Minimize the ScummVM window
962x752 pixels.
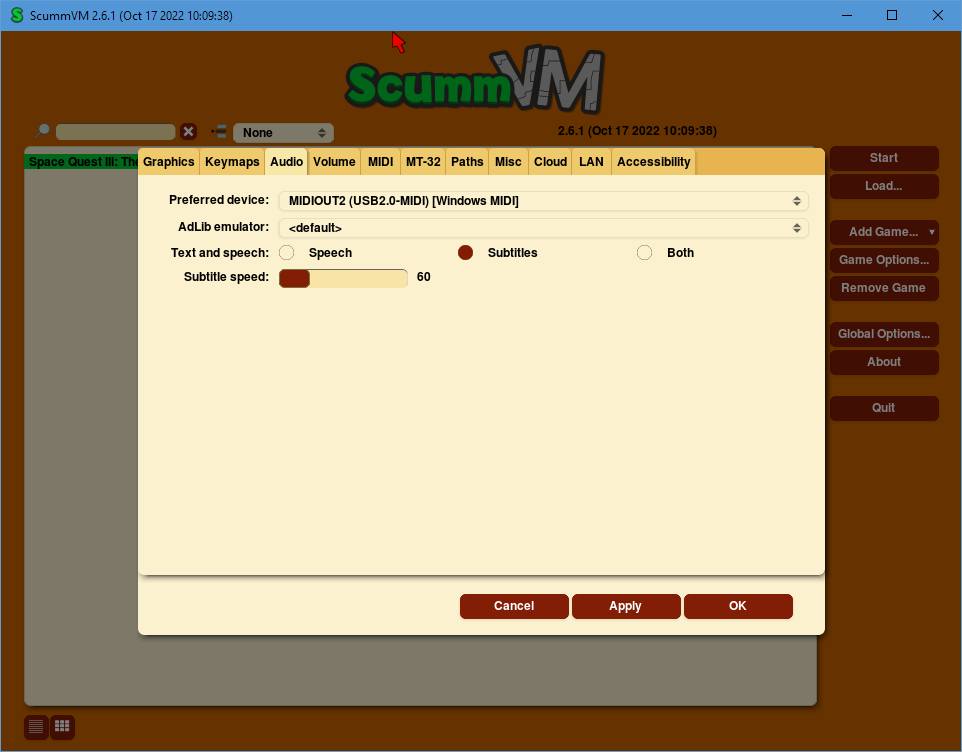pos(847,15)
